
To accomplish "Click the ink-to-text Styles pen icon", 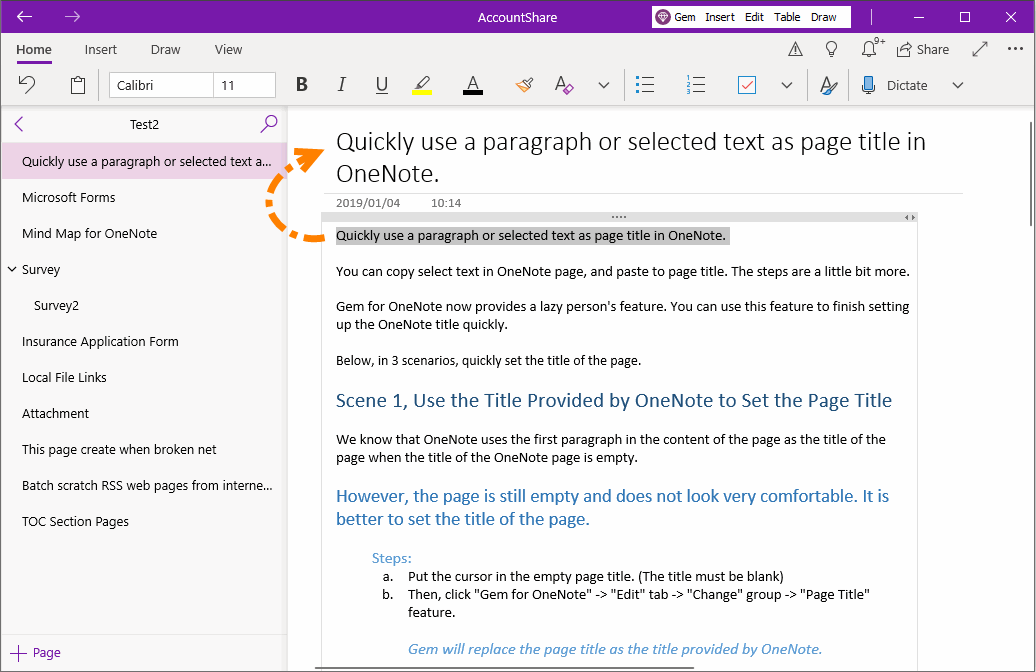I will point(828,85).
